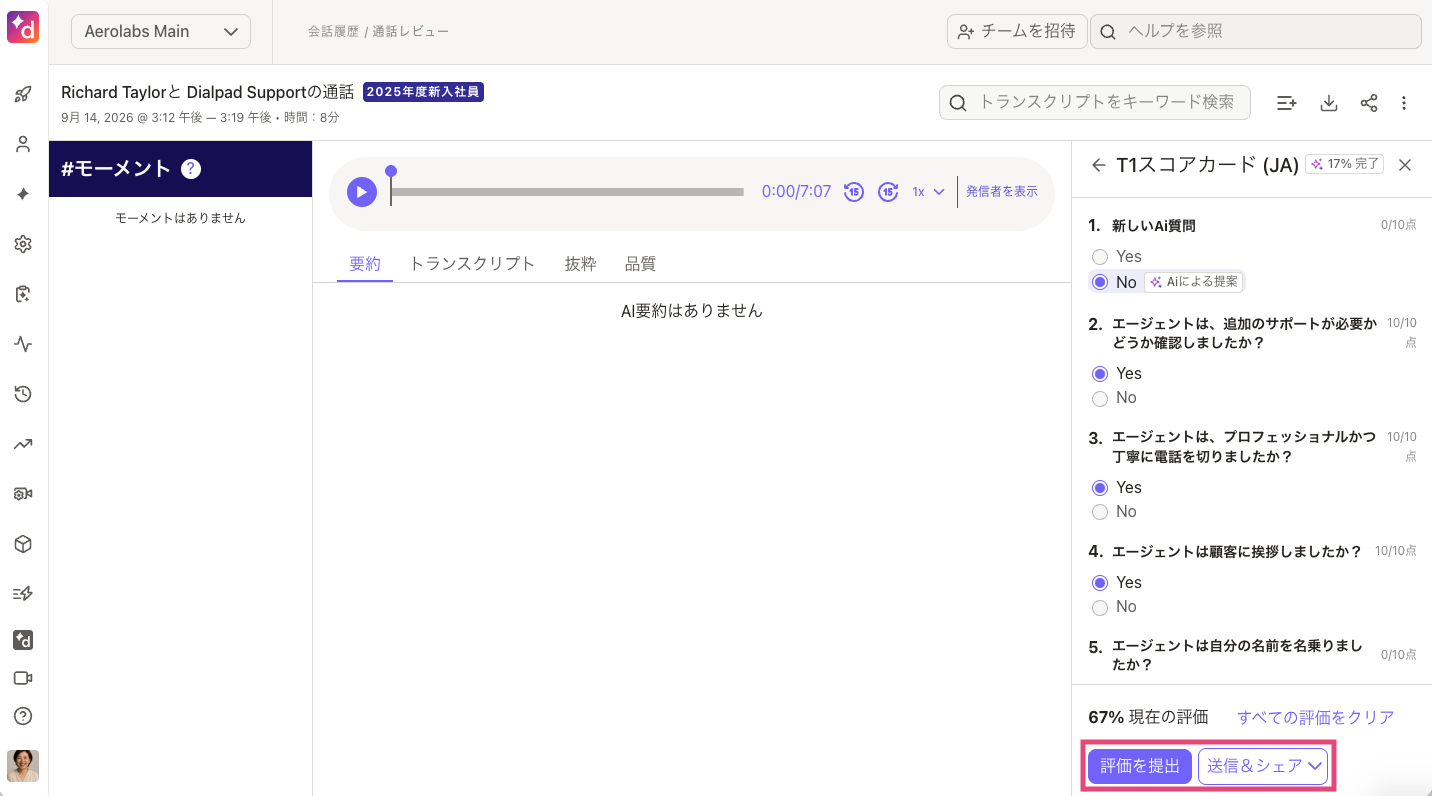Close the T1 scorecard panel
The width and height of the screenshot is (1432, 796).
(x=1405, y=165)
